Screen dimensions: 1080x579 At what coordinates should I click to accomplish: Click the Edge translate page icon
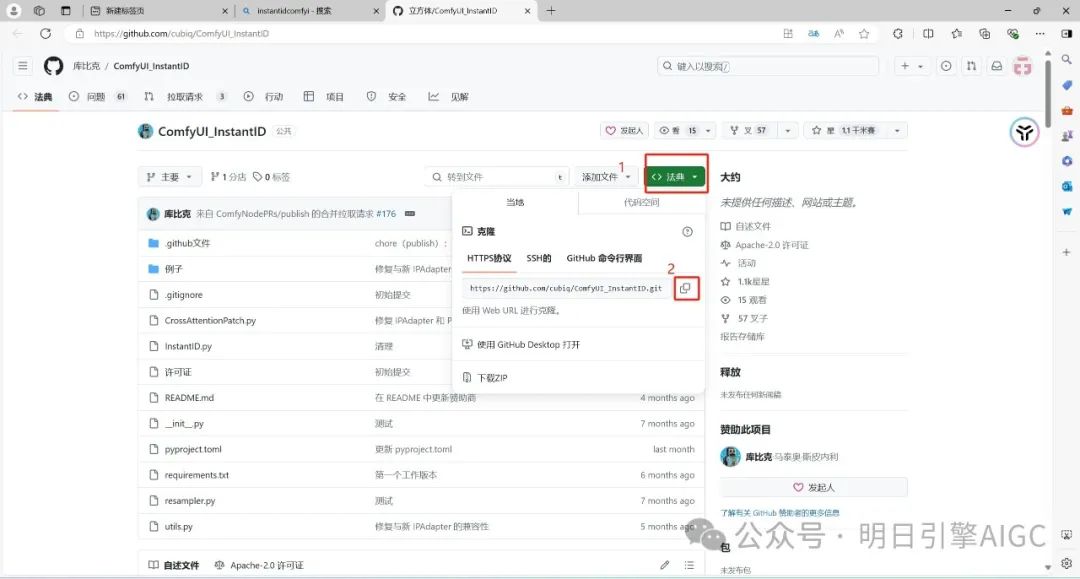tap(813, 33)
